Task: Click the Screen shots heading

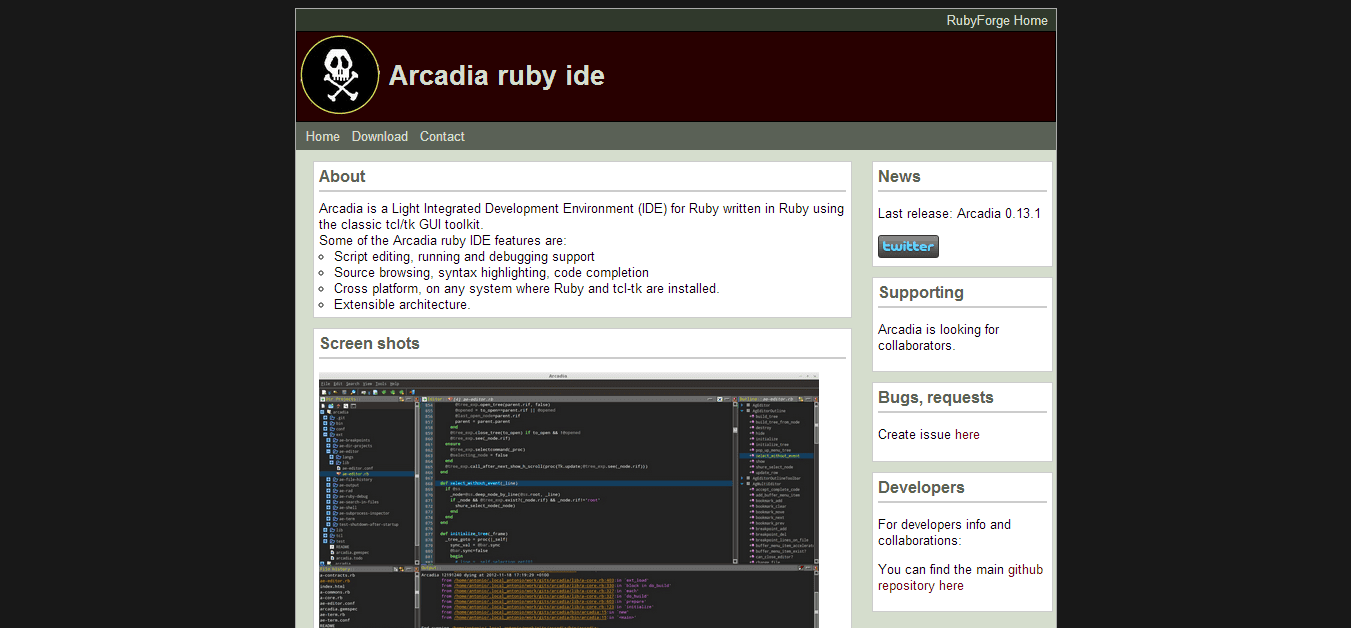Action: tap(370, 343)
